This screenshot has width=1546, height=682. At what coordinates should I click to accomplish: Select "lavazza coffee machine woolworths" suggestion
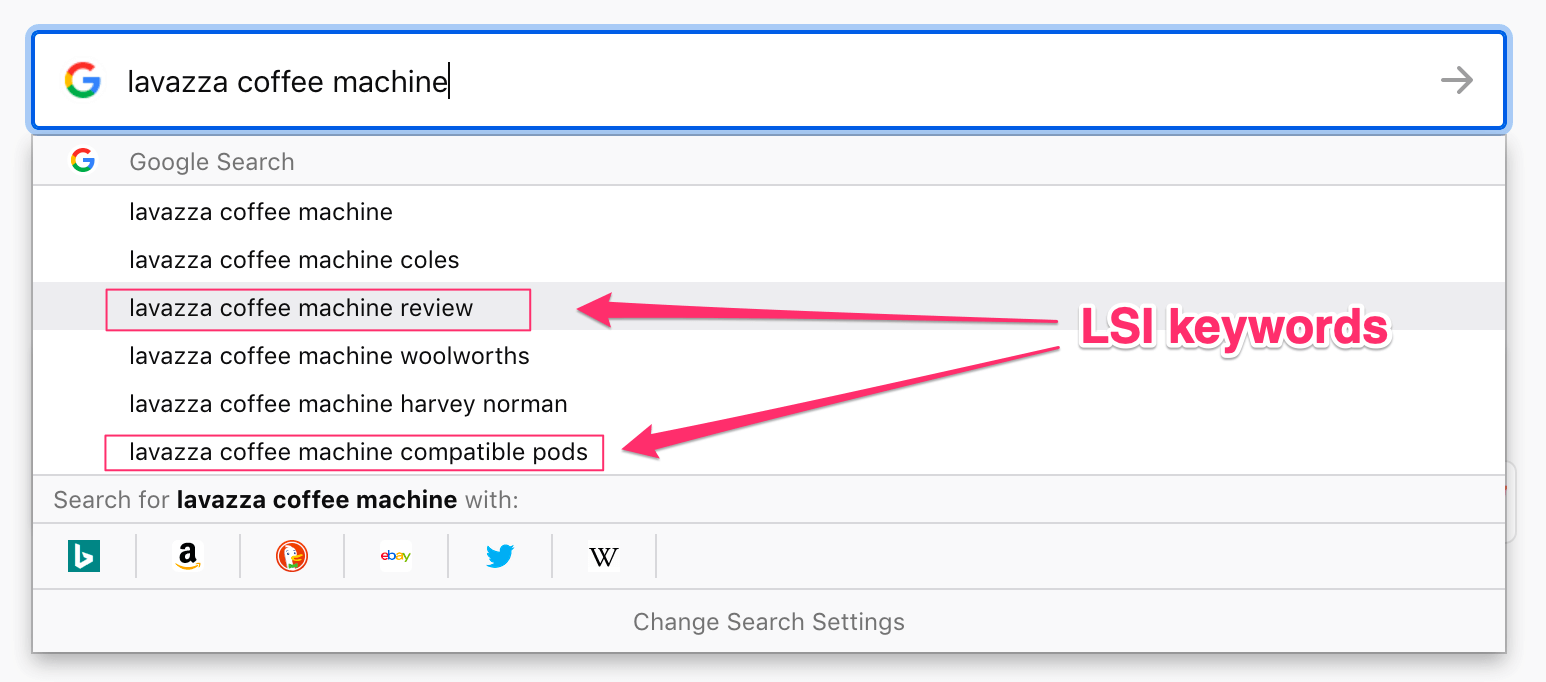point(329,356)
